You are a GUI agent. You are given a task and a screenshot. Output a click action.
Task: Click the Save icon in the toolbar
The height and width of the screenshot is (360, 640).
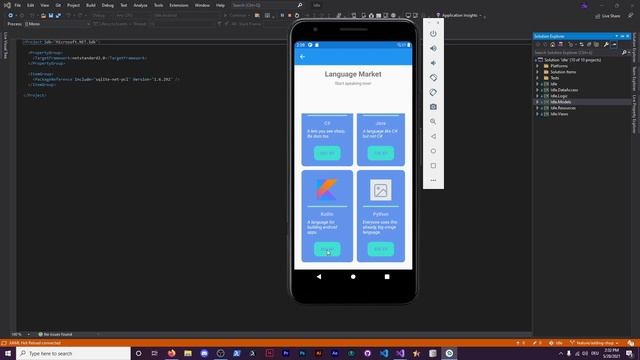point(51,16)
